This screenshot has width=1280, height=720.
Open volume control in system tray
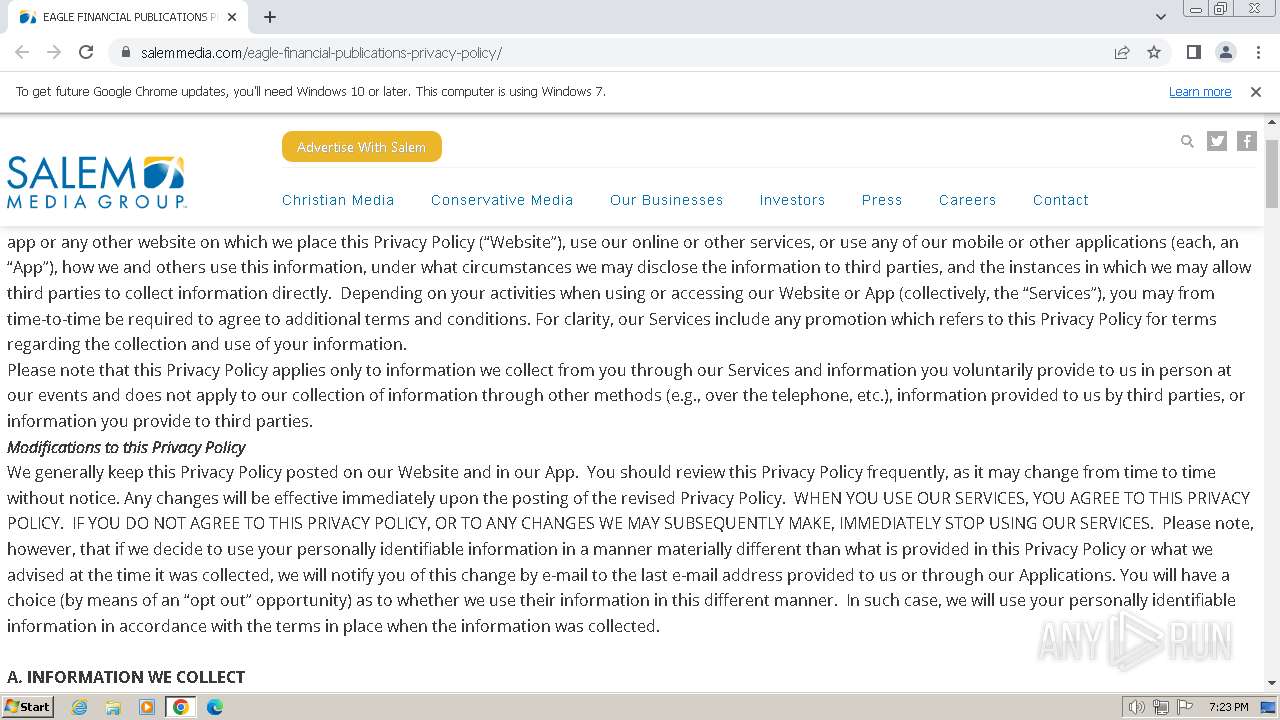(x=1137, y=707)
